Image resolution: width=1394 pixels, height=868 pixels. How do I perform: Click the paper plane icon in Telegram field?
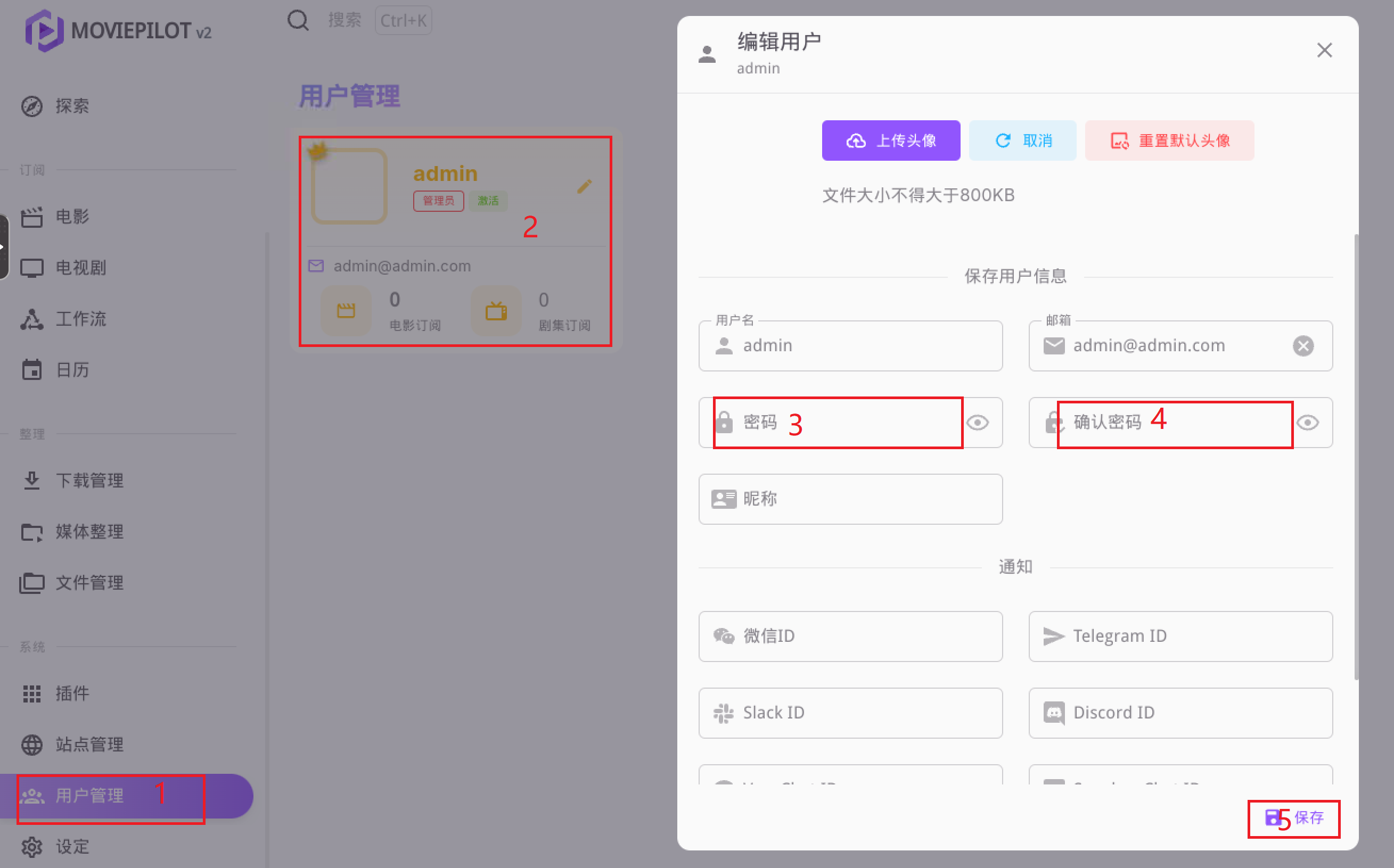[1054, 636]
